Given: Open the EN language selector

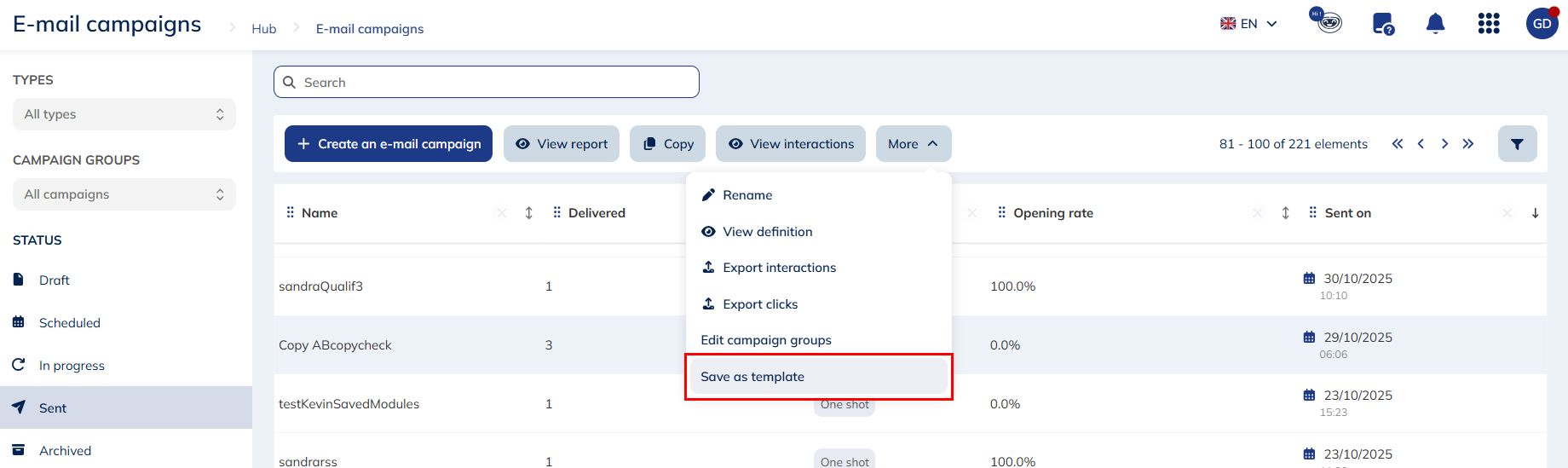Looking at the screenshot, I should pyautogui.click(x=1248, y=24).
